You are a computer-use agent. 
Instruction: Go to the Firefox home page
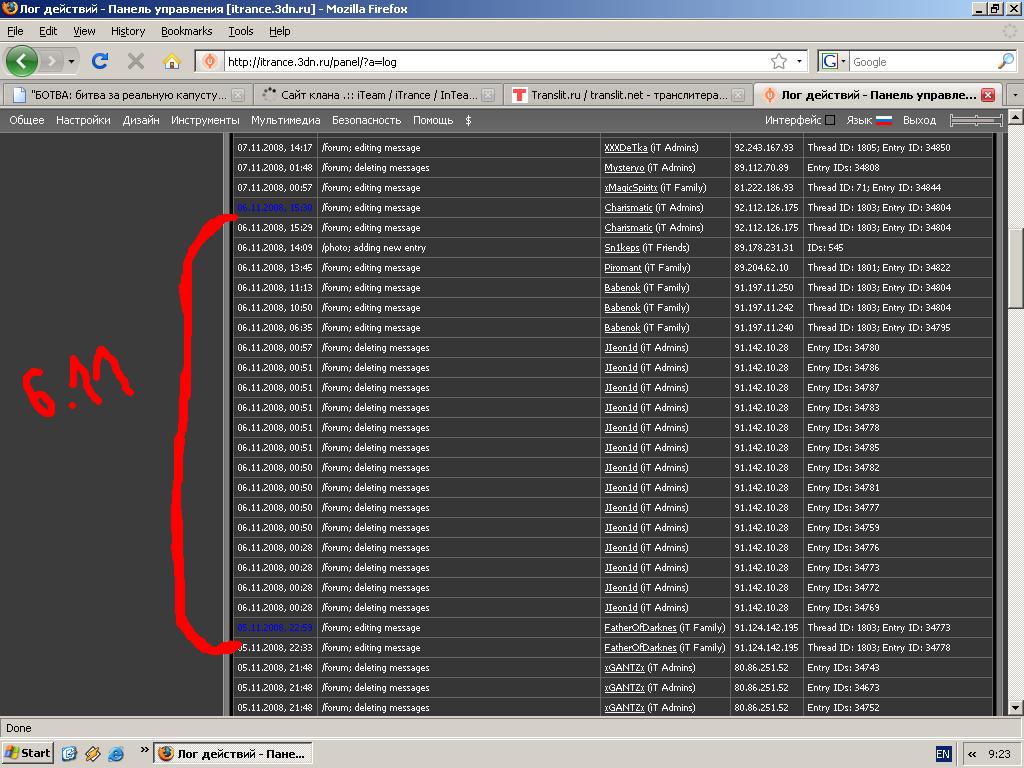coord(171,61)
